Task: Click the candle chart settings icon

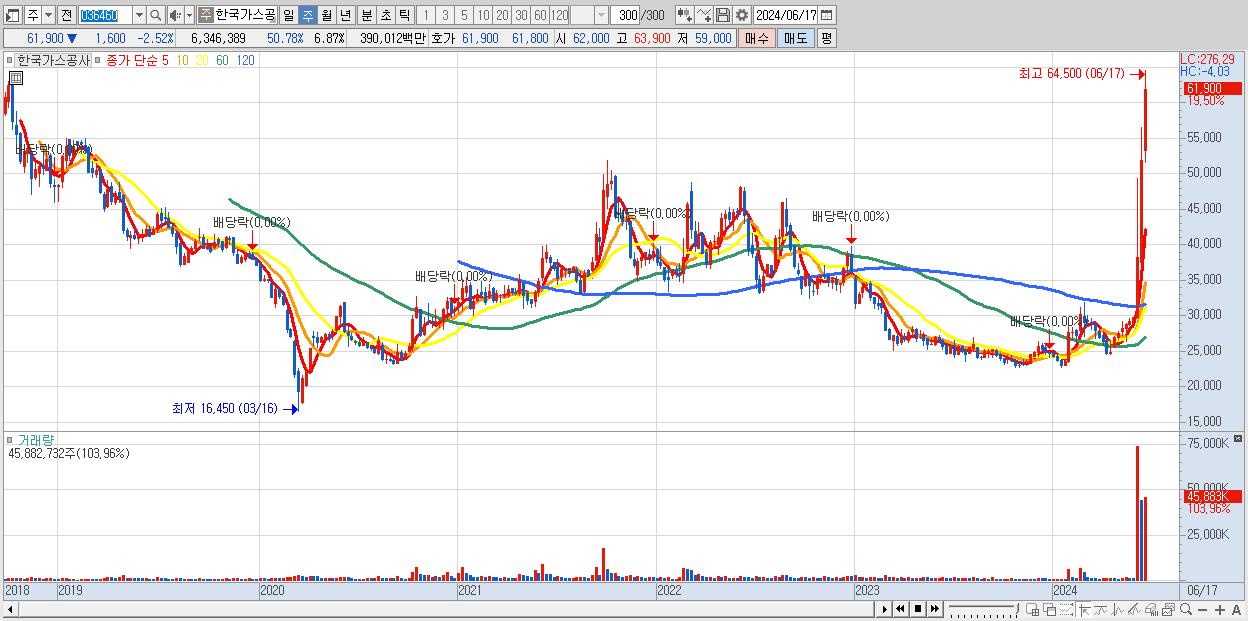Action: click(684, 15)
